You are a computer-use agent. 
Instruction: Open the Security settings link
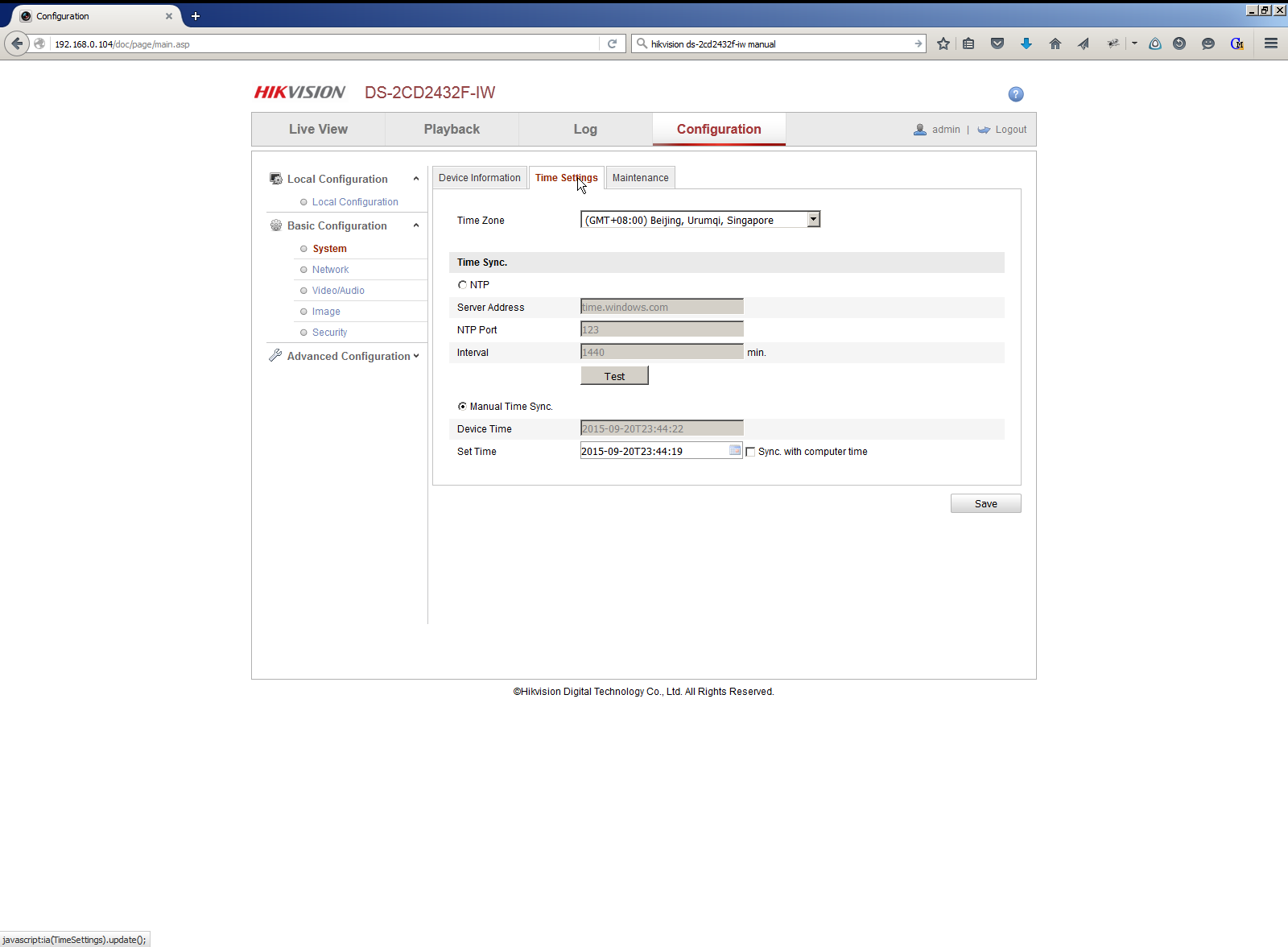point(329,333)
